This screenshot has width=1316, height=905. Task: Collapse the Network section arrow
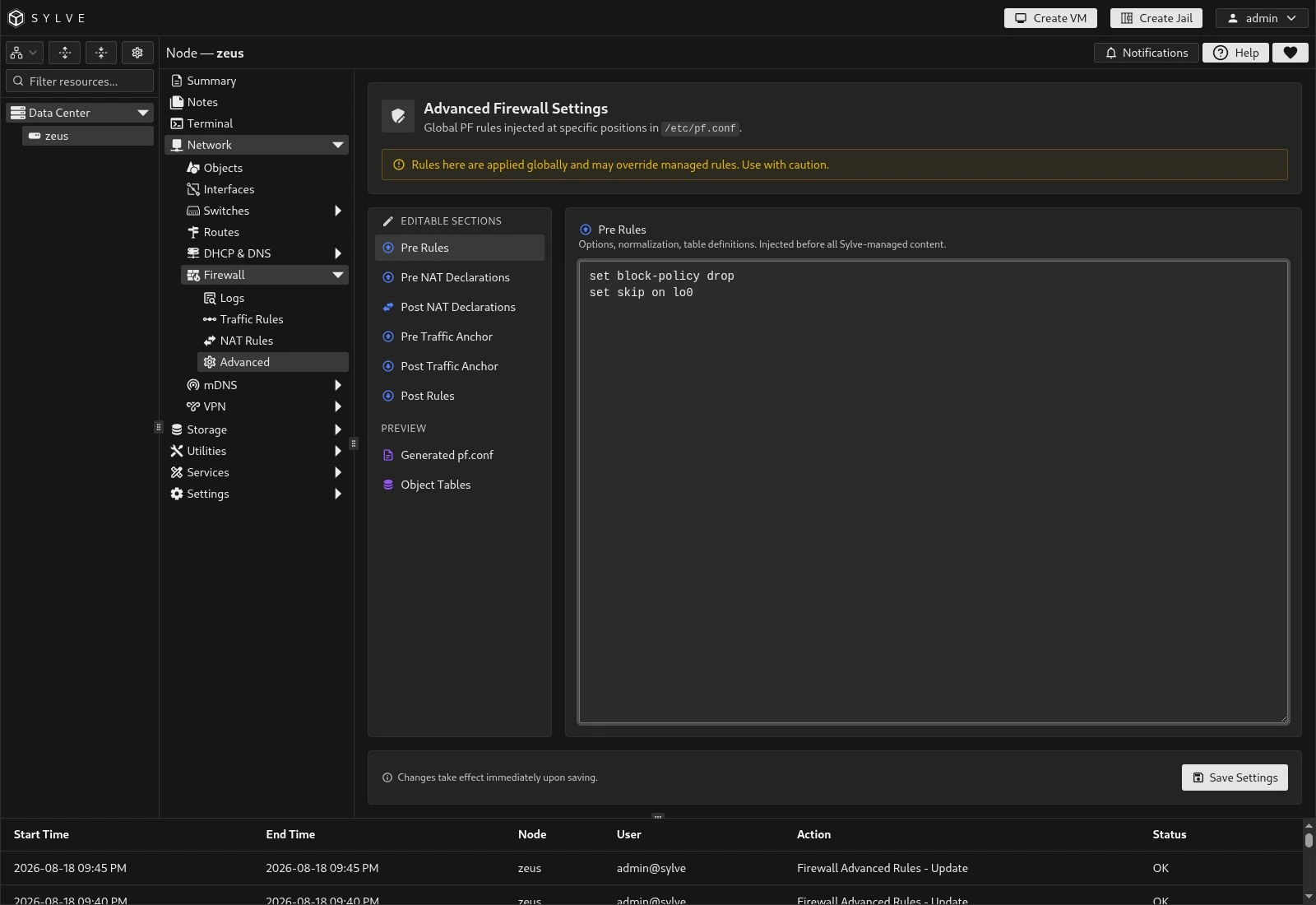[x=338, y=145]
